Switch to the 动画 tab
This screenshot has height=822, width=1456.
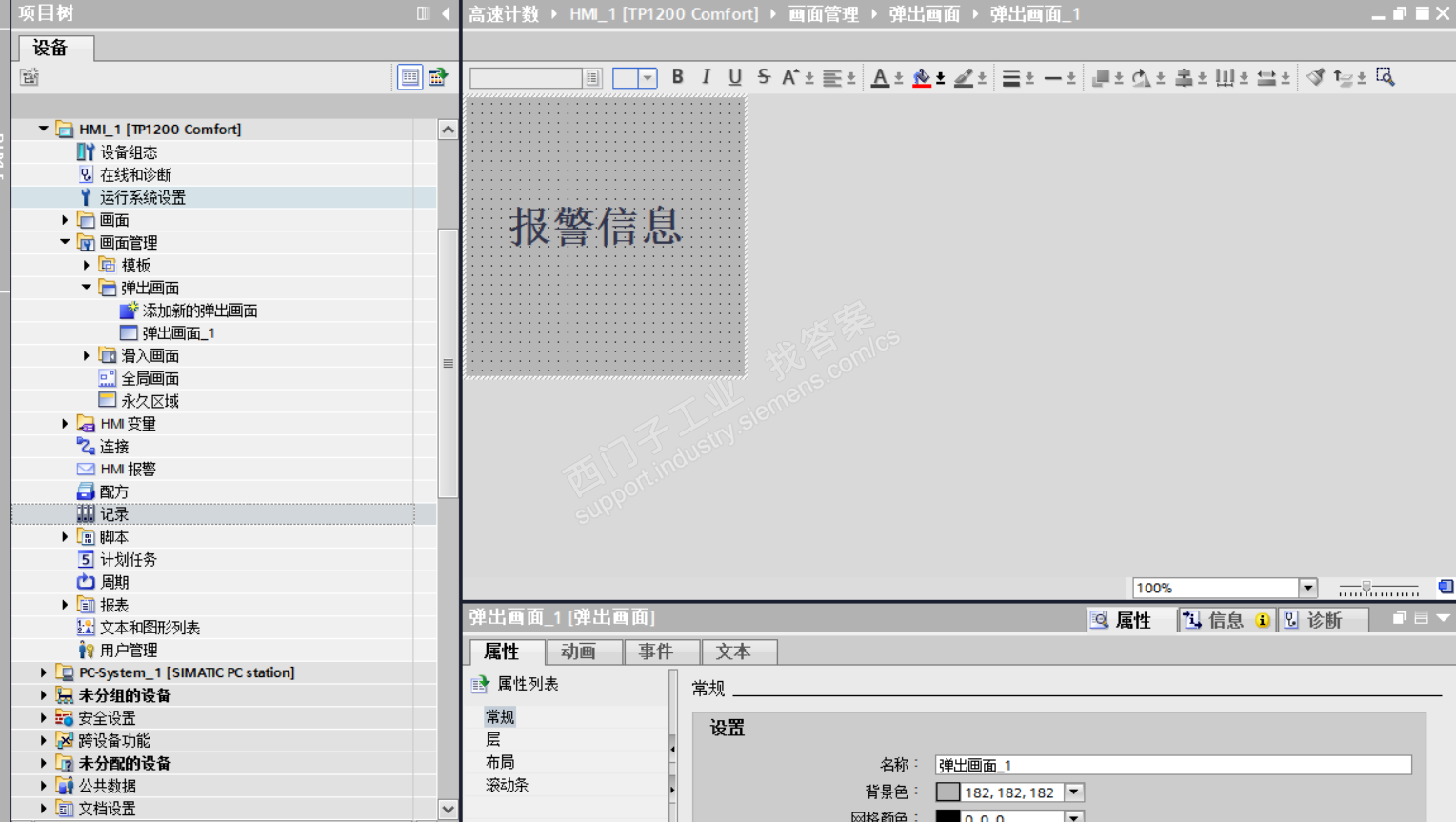pos(584,652)
